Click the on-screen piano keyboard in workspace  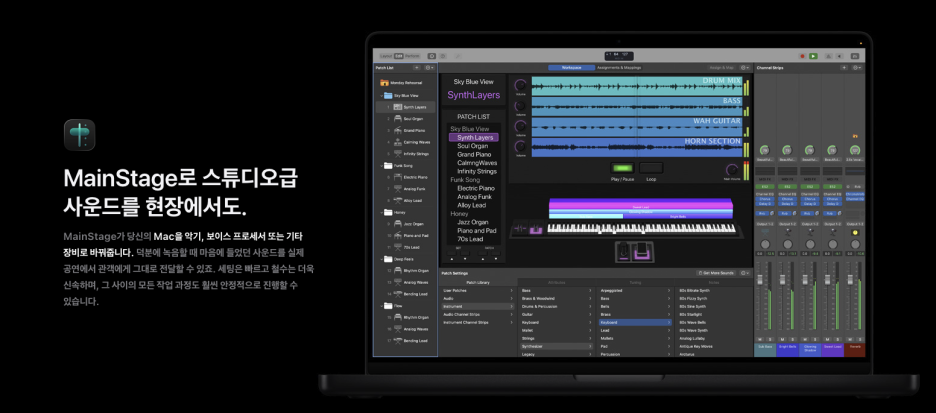click(641, 229)
